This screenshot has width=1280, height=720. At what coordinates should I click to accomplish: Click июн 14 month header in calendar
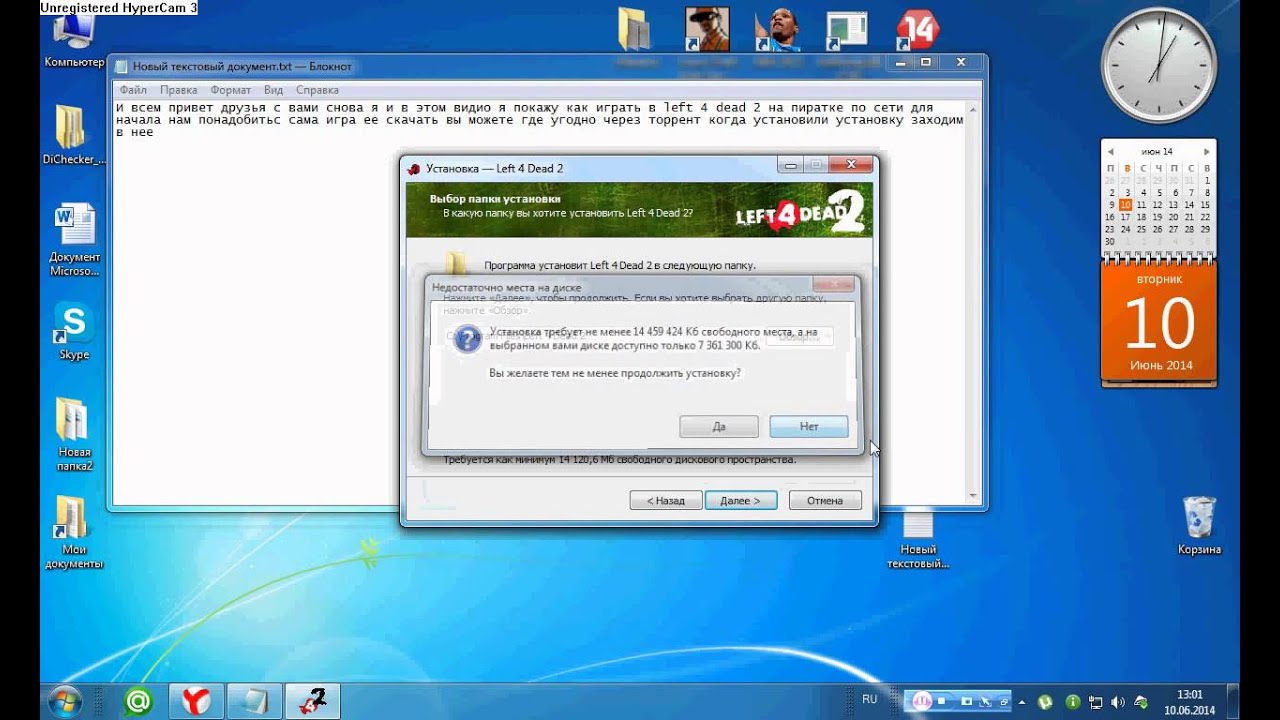[1158, 152]
